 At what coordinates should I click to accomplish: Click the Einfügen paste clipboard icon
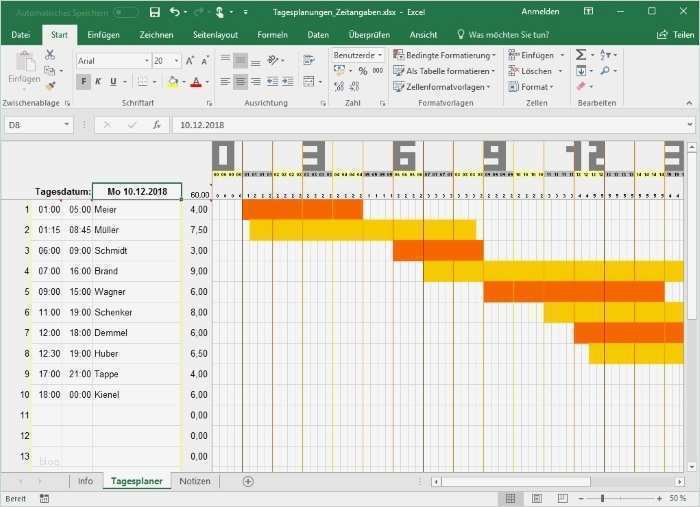[25, 62]
